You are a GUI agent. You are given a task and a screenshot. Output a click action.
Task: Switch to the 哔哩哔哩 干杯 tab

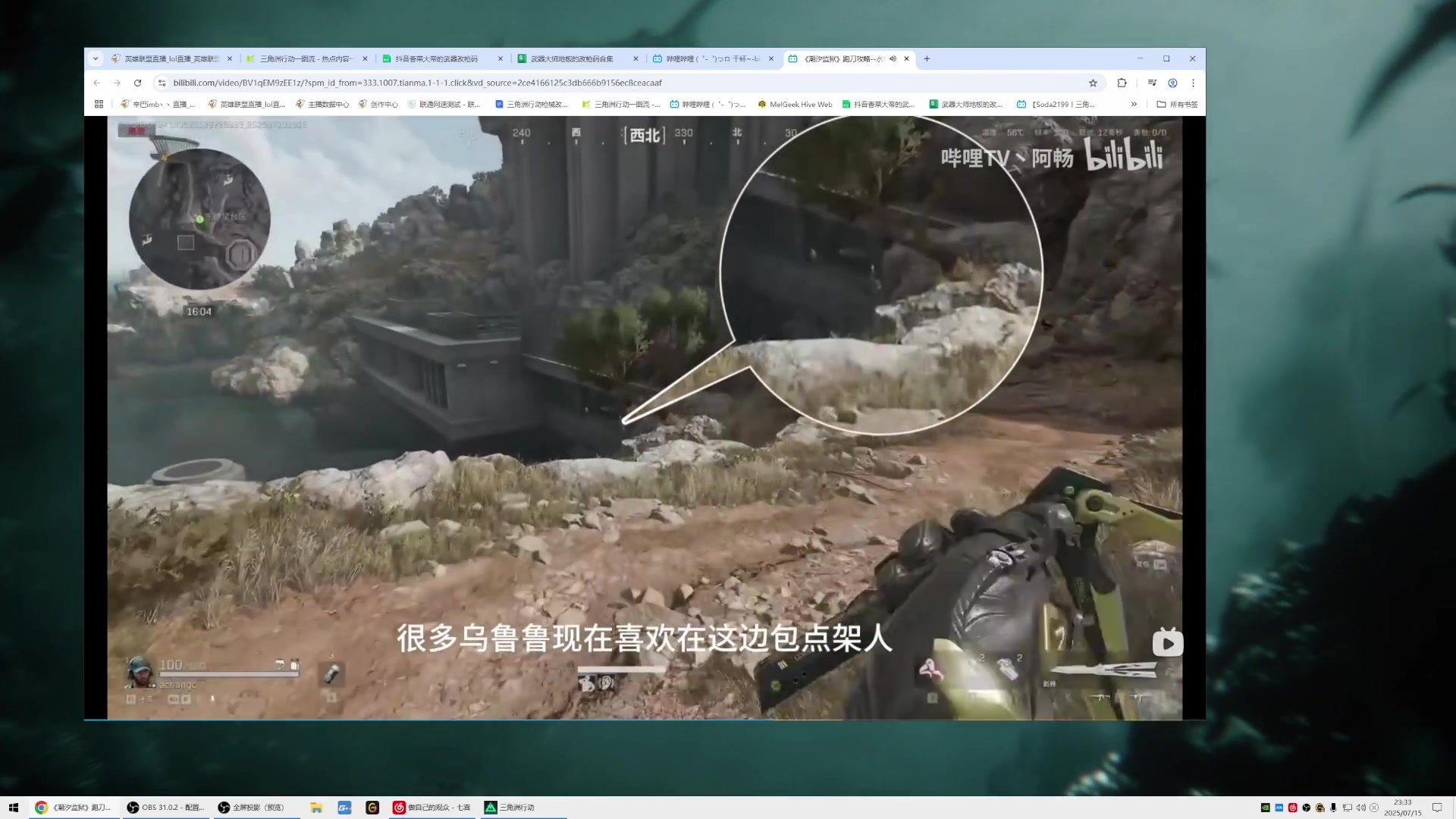[x=713, y=58]
